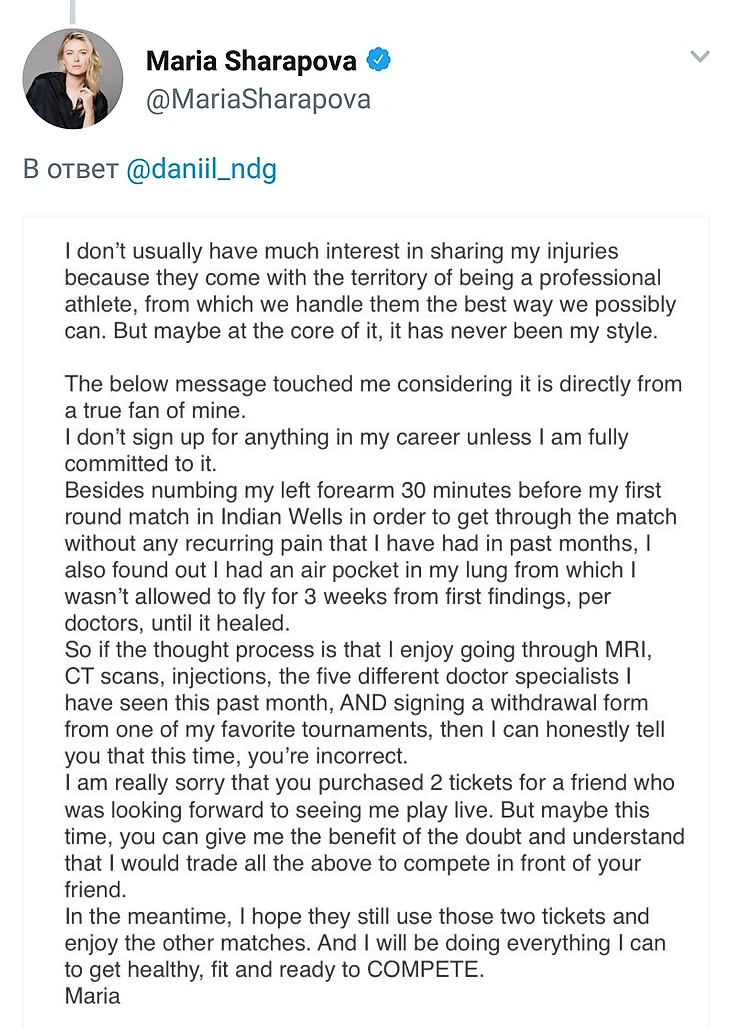Click the line "I am really sorry"
730x1028 pixels.
369,783
